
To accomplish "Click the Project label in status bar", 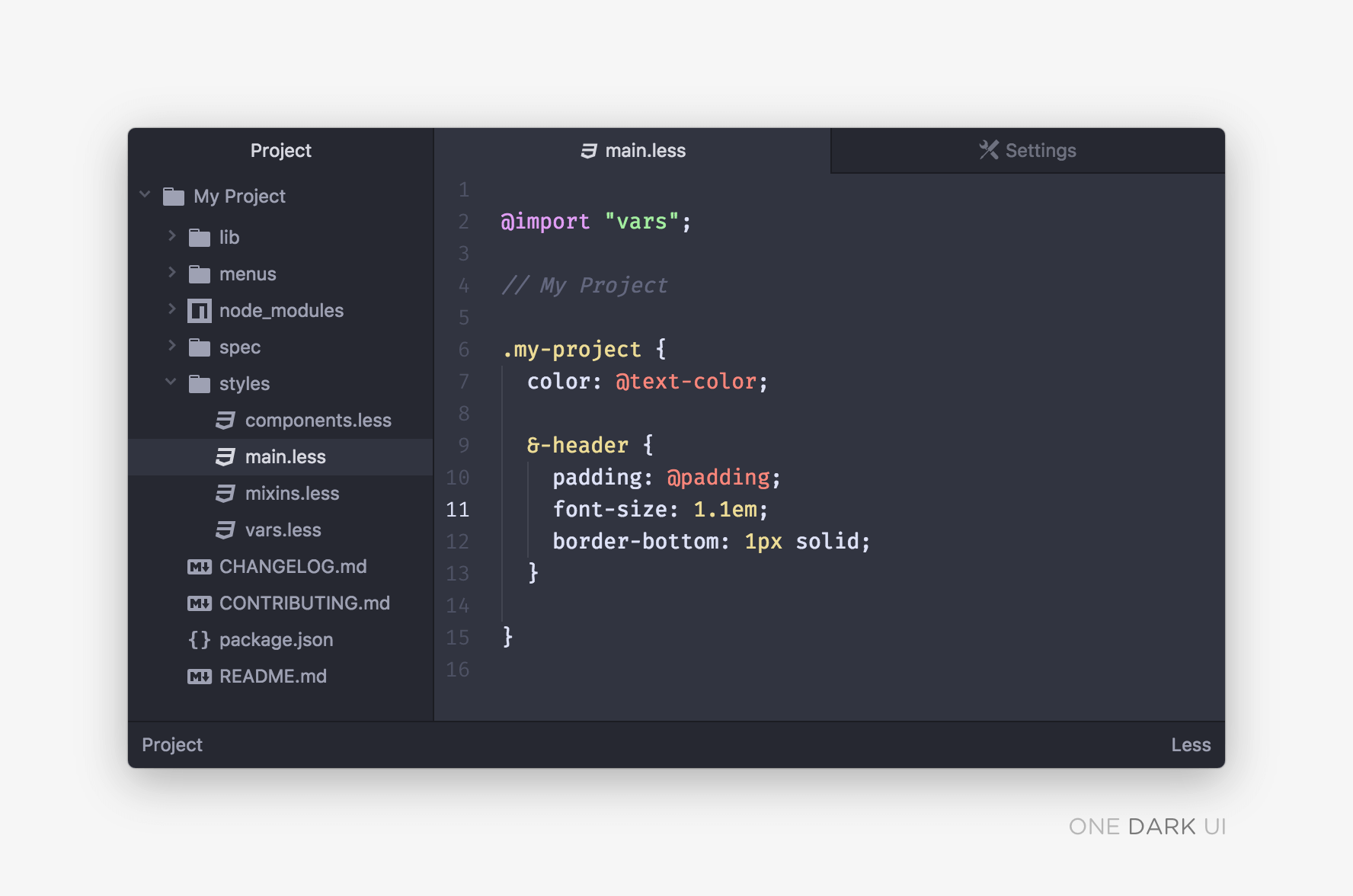I will tap(172, 745).
